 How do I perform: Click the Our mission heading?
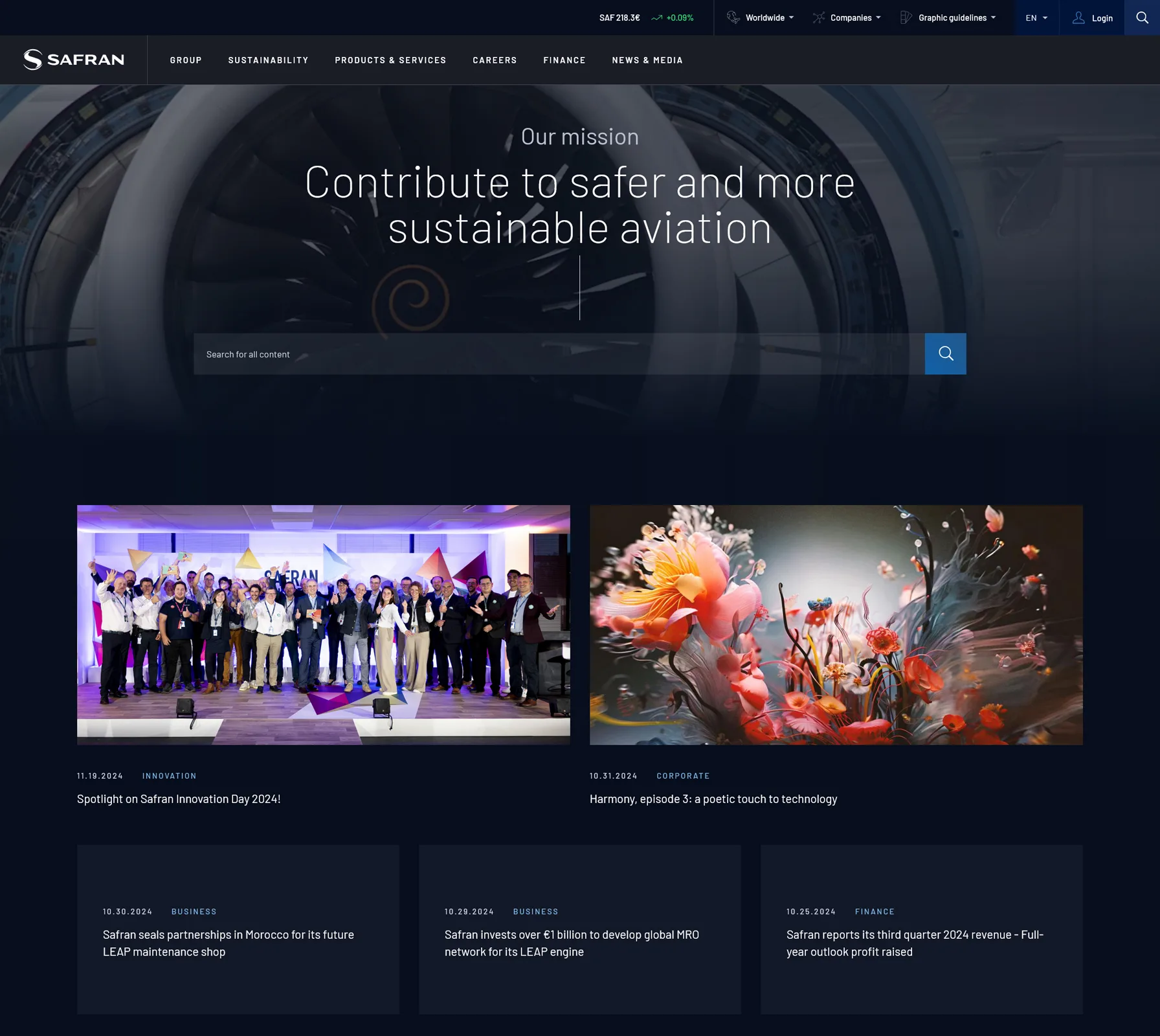[580, 137]
